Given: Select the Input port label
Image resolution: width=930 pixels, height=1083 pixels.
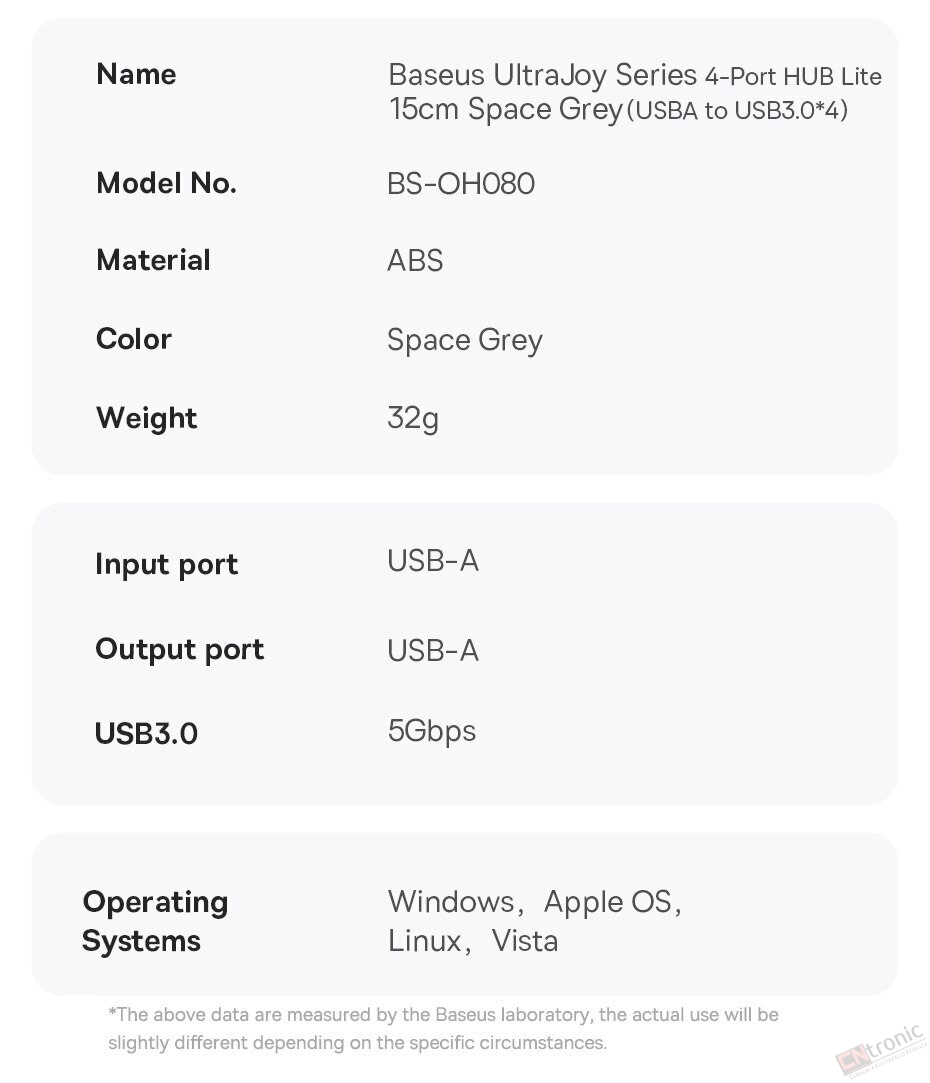Looking at the screenshot, I should click(167, 564).
